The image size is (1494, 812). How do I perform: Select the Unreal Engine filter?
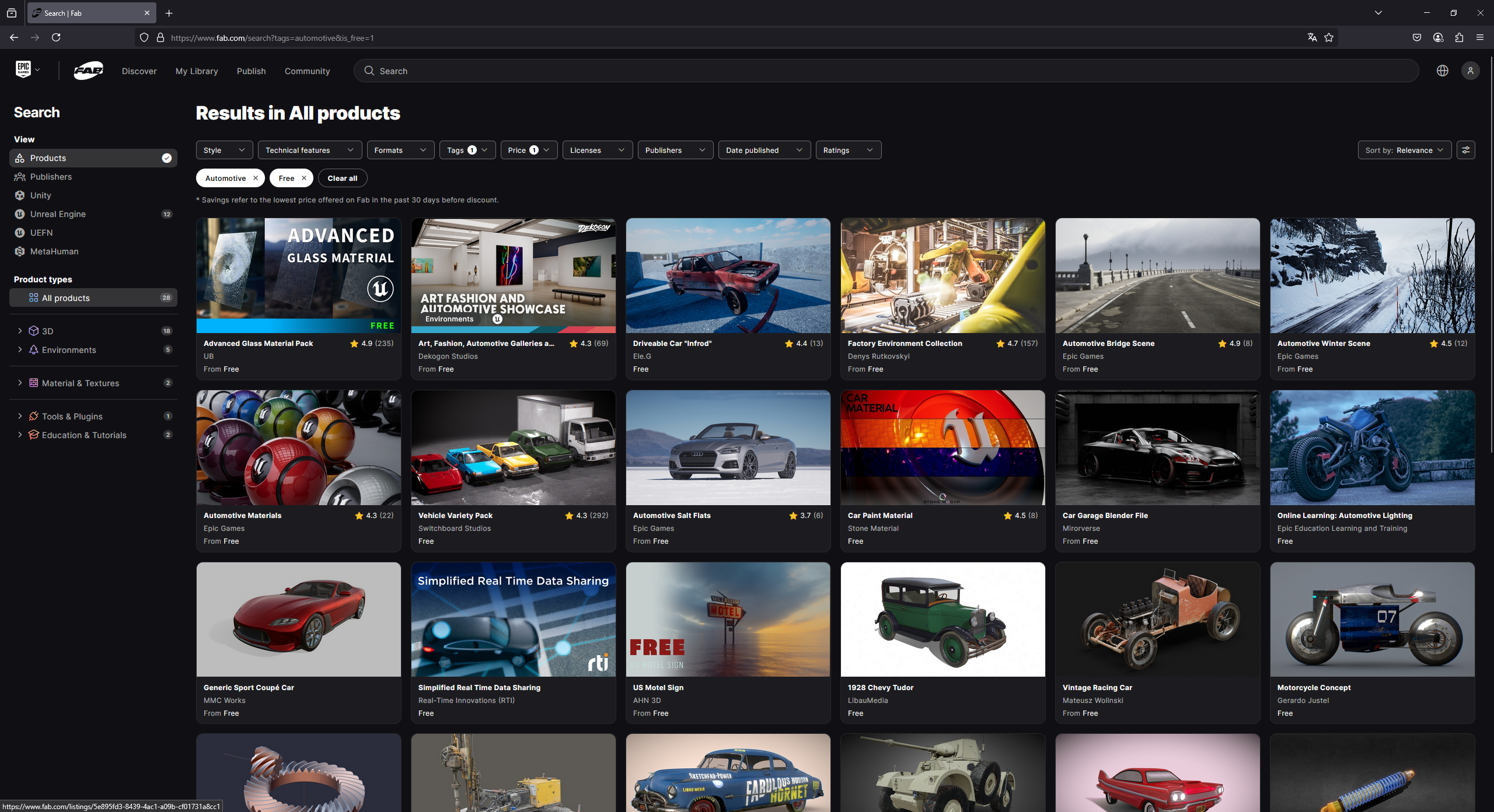click(93, 214)
